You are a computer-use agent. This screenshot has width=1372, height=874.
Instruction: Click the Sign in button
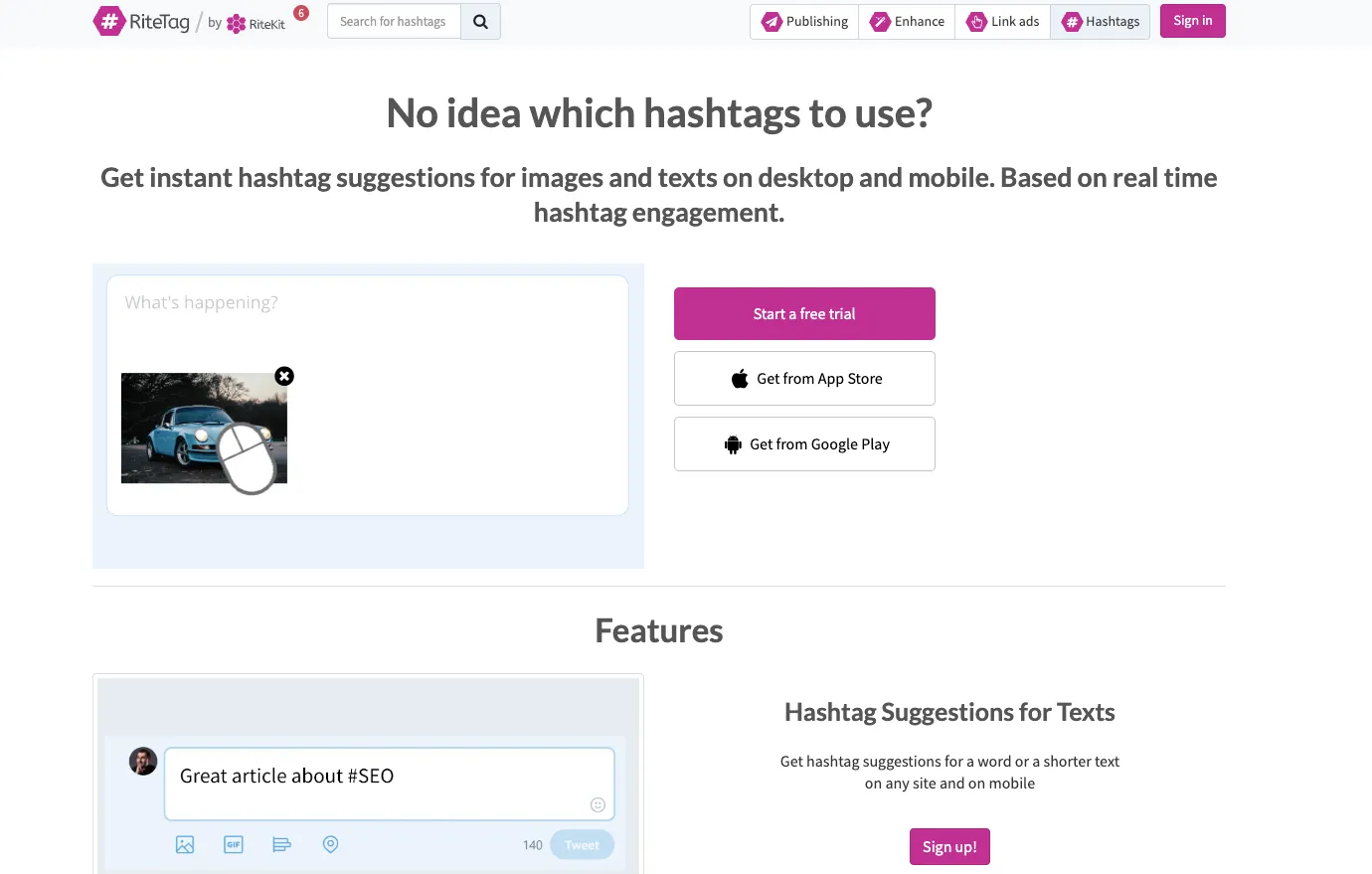(x=1192, y=21)
